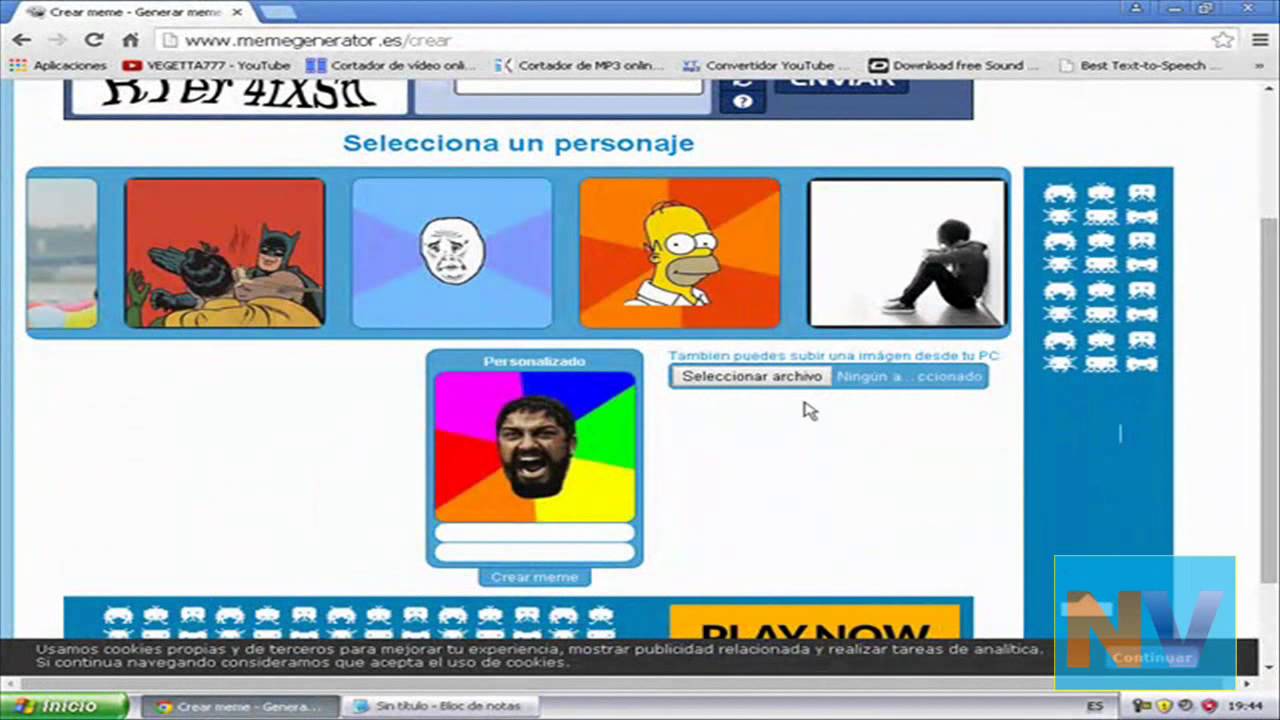
Task: Choose the Batman slapping Robin character
Action: [225, 253]
